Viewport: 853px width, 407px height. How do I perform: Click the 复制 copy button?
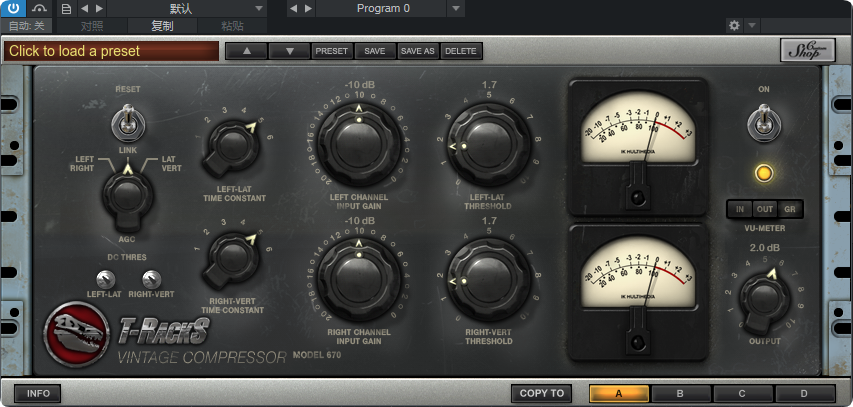[162, 26]
